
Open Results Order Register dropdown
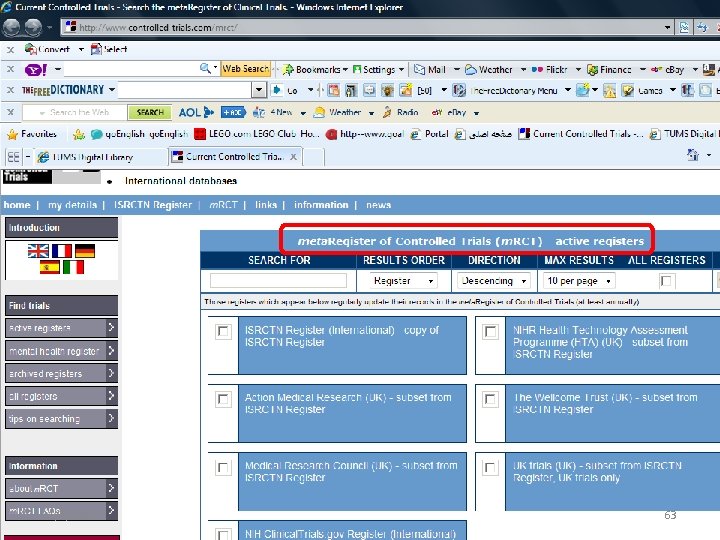(x=404, y=281)
